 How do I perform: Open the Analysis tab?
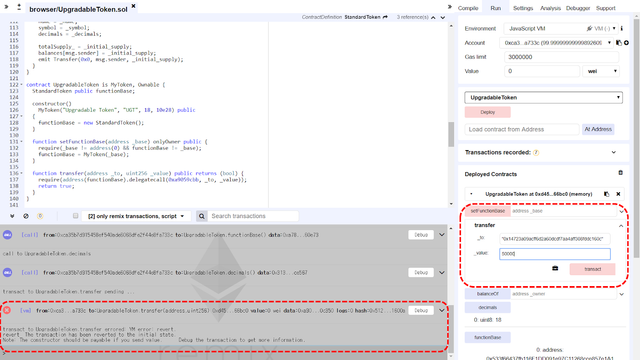(x=550, y=8)
